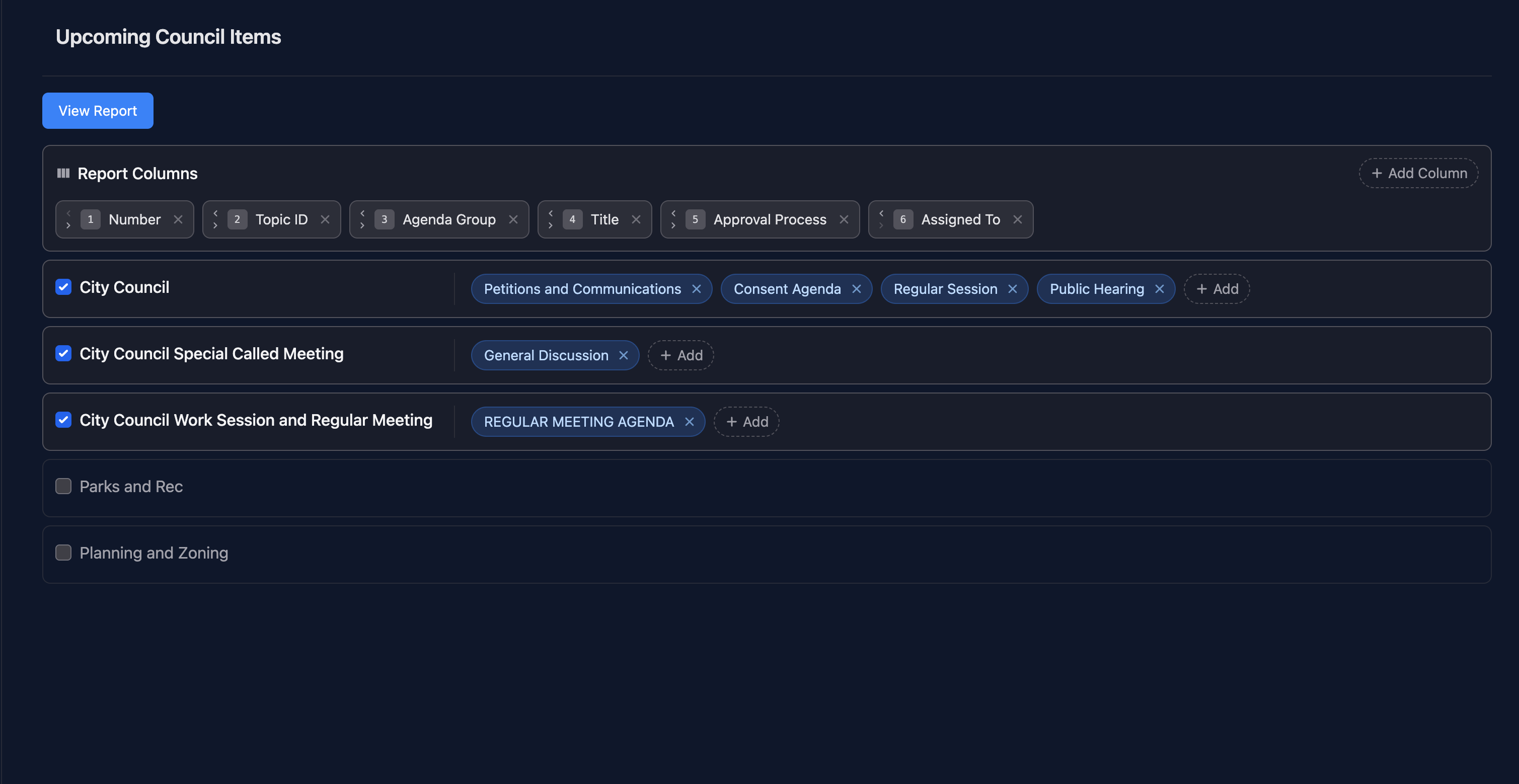The width and height of the screenshot is (1519, 784).
Task: Add an agenda group to City Council
Action: [x=1217, y=289]
